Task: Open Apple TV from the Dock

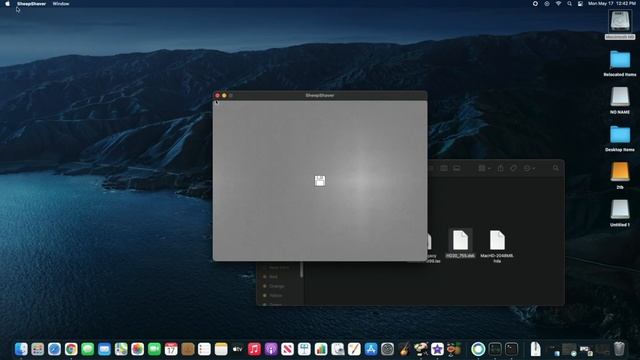Action: 238,349
